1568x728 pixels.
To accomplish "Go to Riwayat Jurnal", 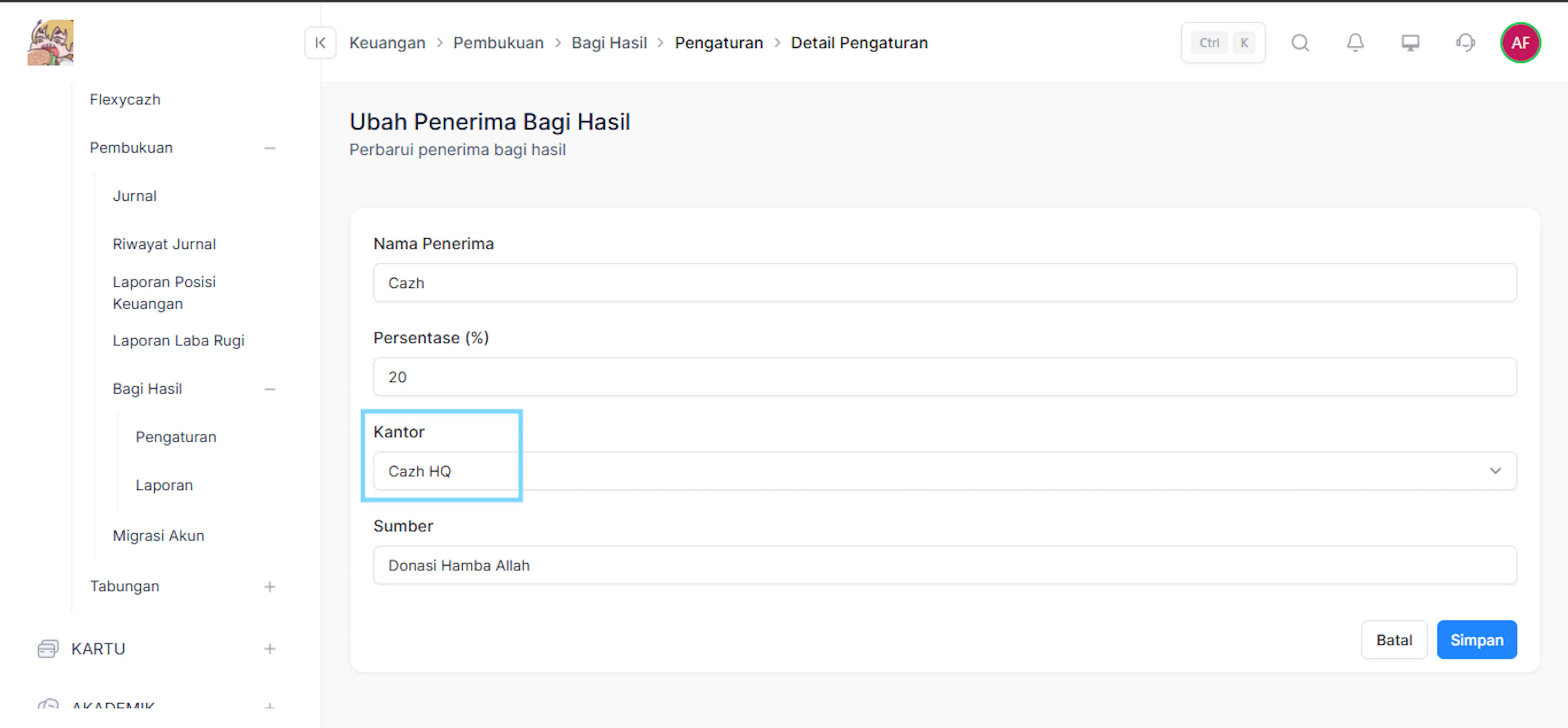I will [x=164, y=244].
